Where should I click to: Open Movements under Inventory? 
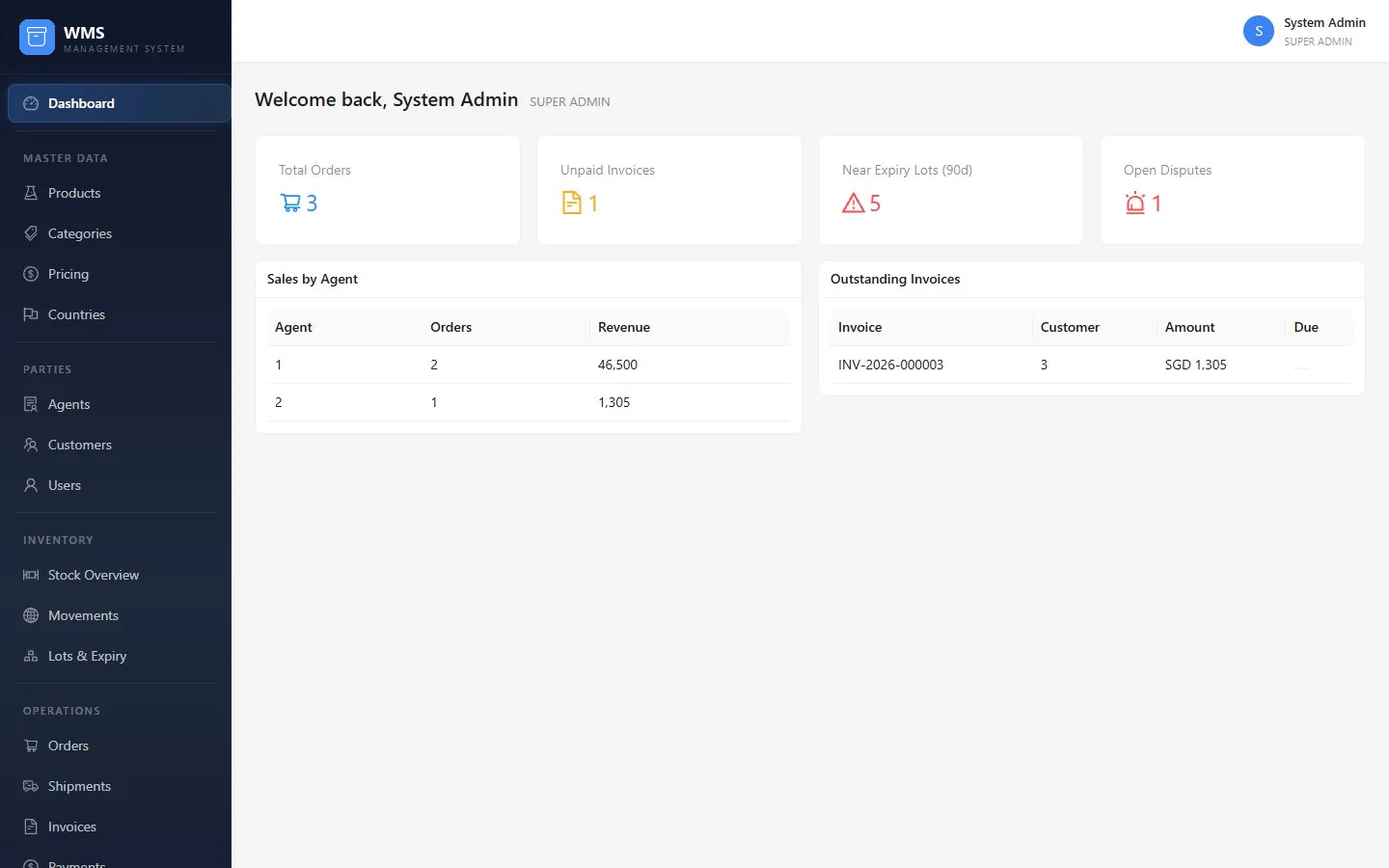pos(120,615)
